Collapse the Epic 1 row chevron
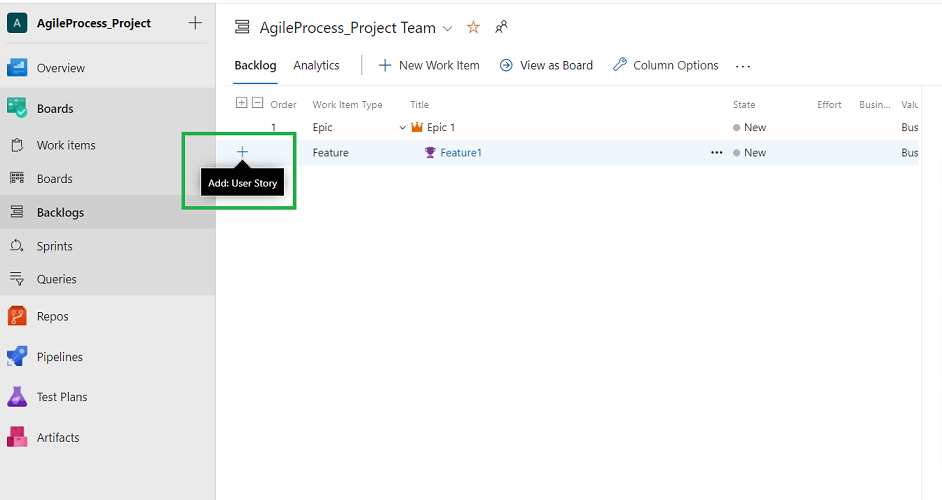Screen dimensions: 942x500 tap(403, 128)
